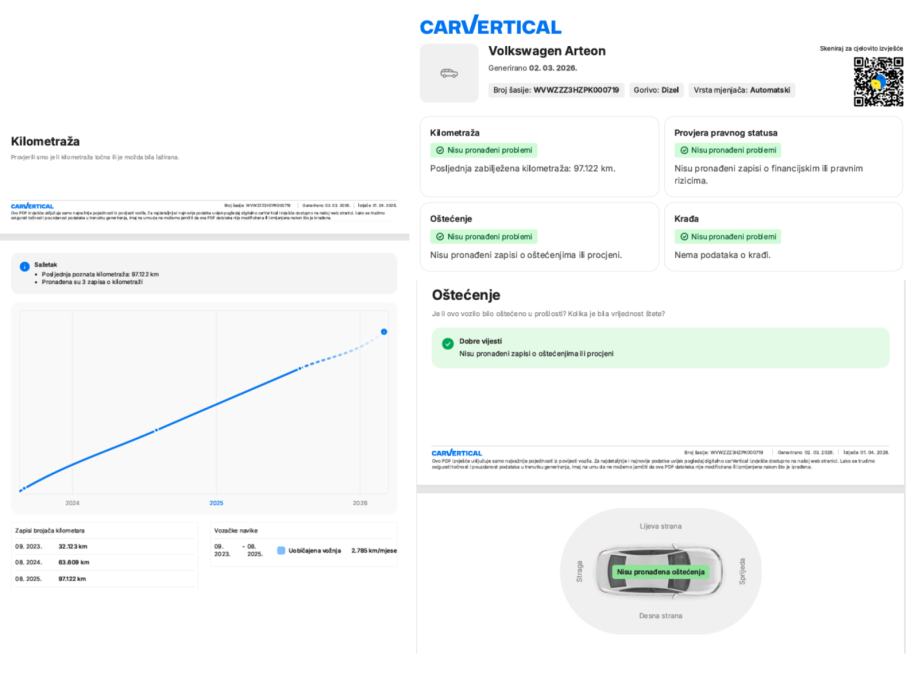Click the Ljeva strana label above car
This screenshot has height=678, width=919.
click(x=661, y=527)
